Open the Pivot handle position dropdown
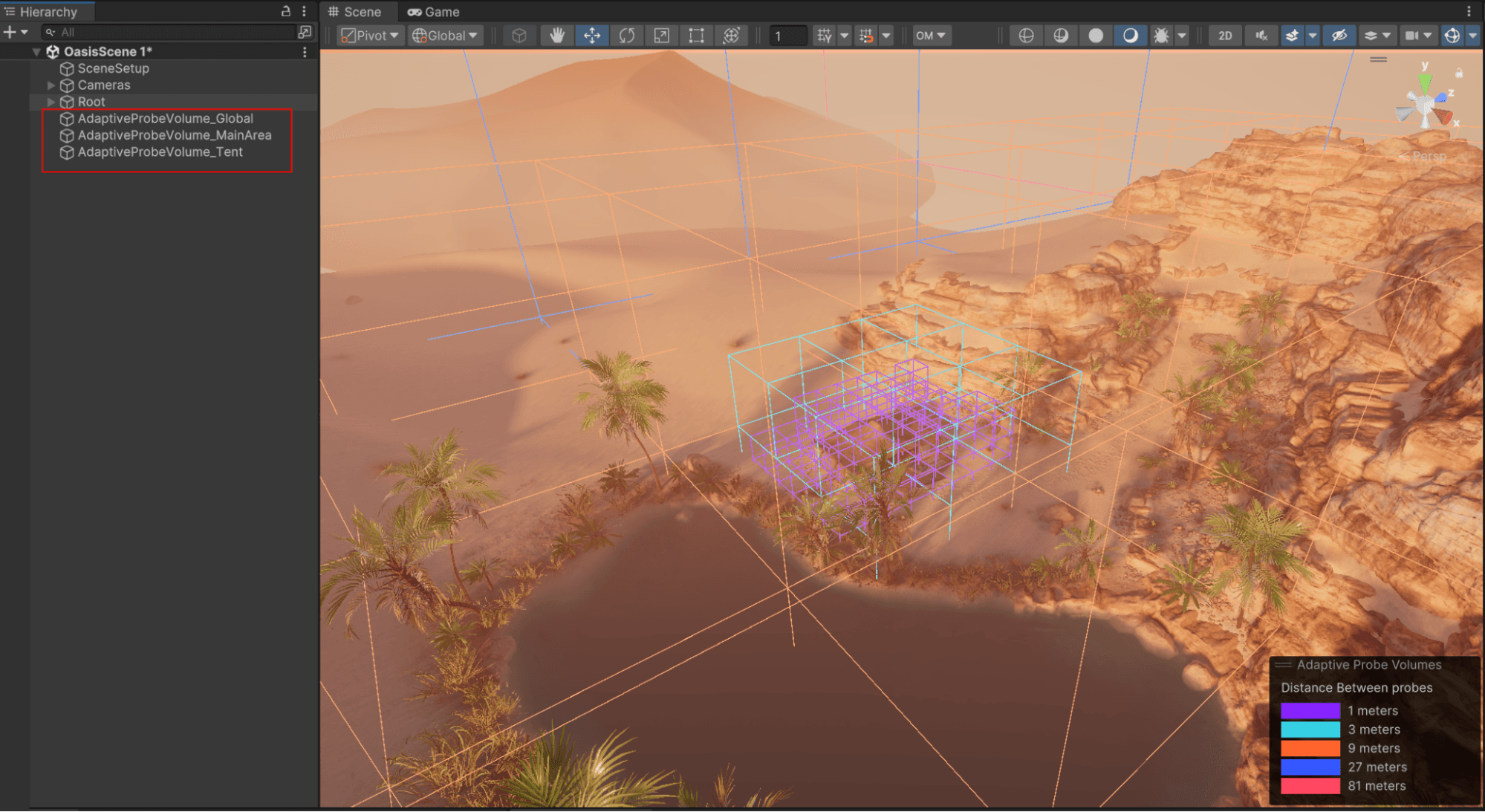Image resolution: width=1485 pixels, height=812 pixels. (x=370, y=36)
